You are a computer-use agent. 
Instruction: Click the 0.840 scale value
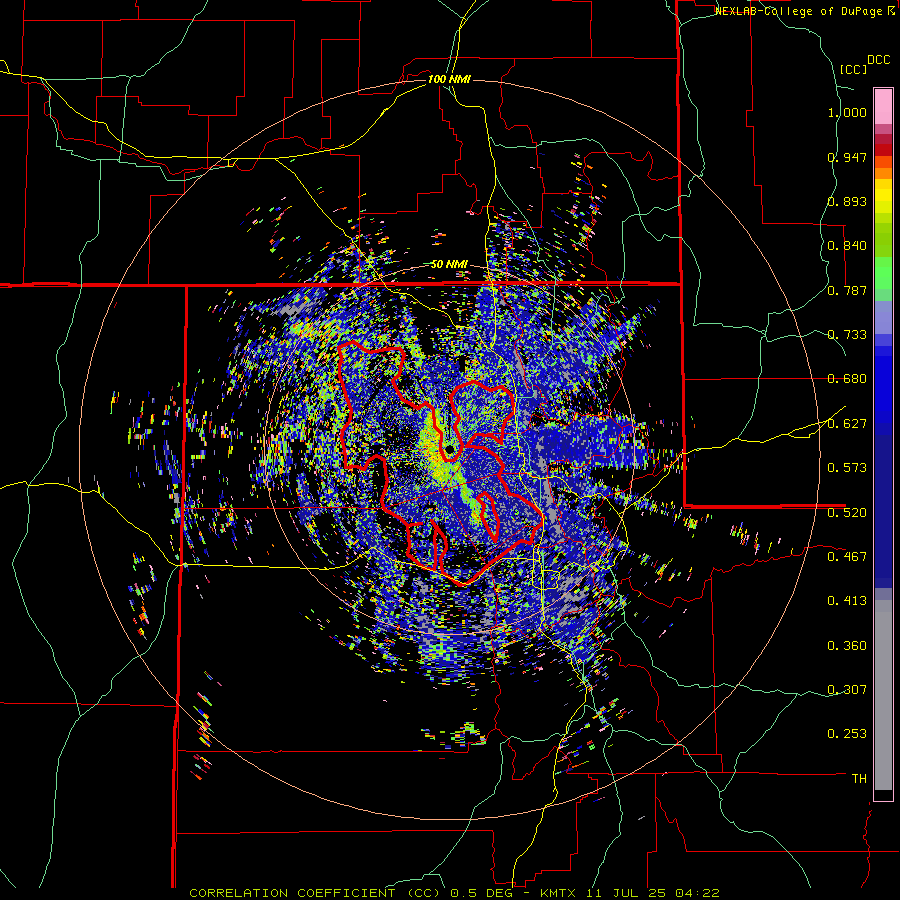pos(847,246)
